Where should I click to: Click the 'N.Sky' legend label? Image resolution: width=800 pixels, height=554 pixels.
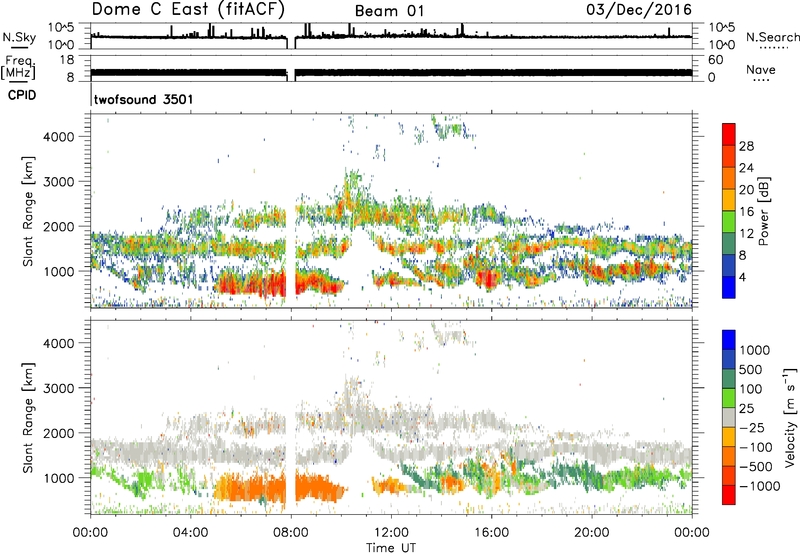point(19,38)
